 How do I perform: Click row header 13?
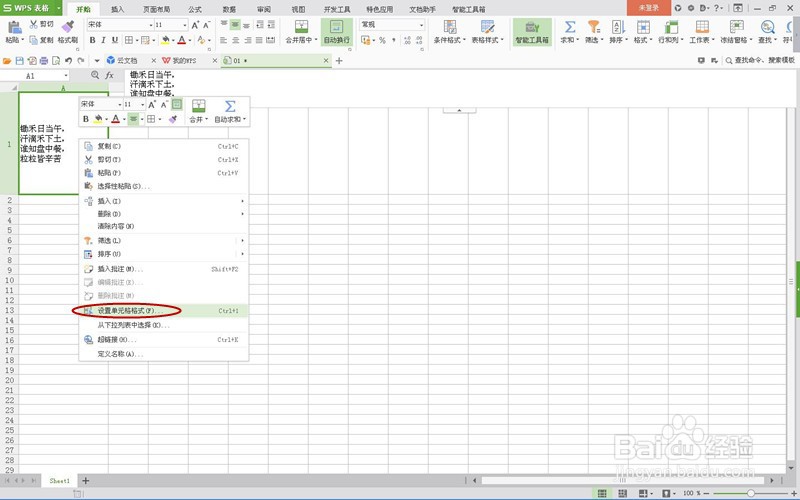[x=9, y=310]
